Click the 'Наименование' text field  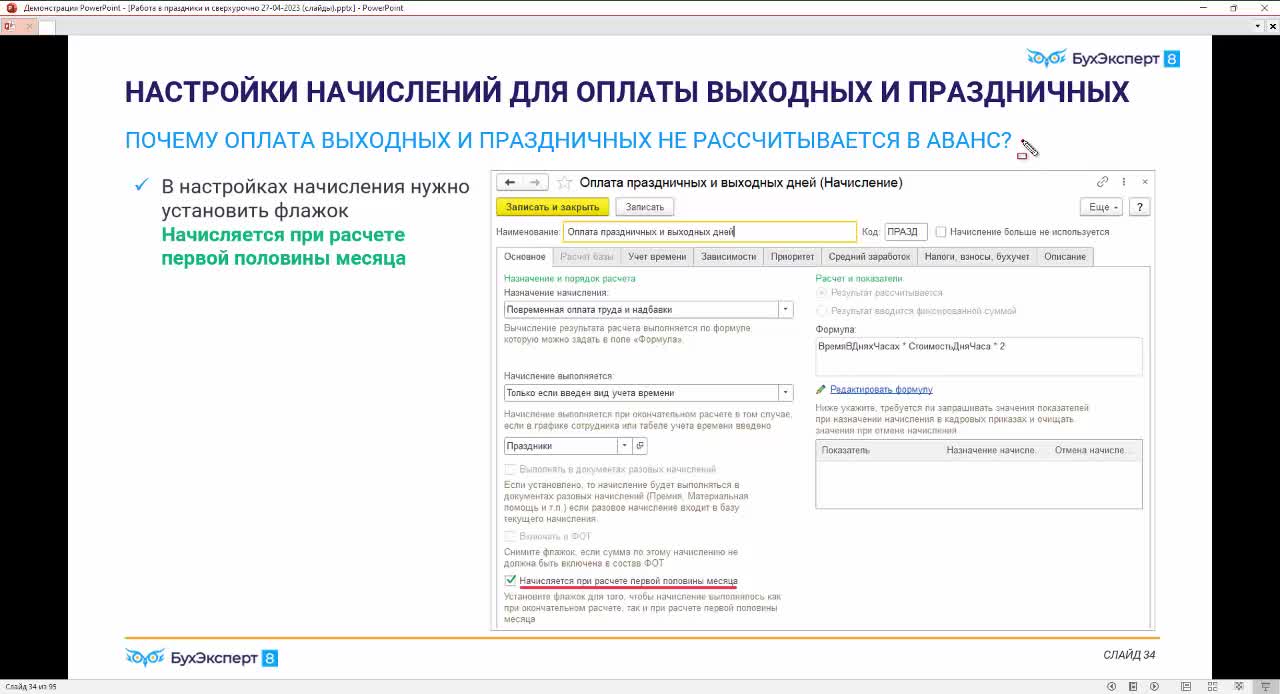pos(709,232)
